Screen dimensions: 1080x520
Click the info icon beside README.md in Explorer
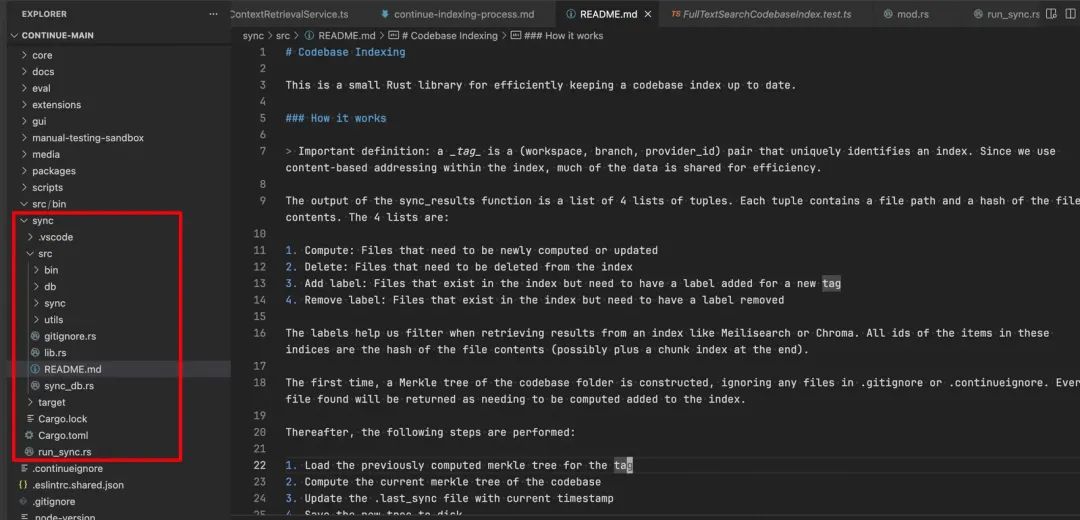(36, 369)
